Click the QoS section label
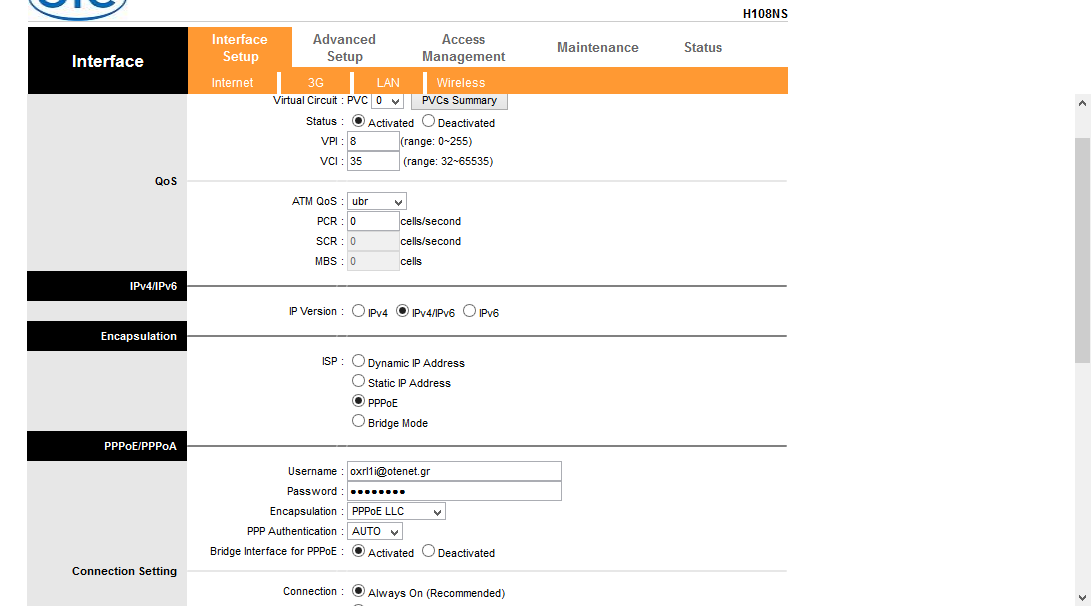1091x606 pixels. pyautogui.click(x=166, y=181)
